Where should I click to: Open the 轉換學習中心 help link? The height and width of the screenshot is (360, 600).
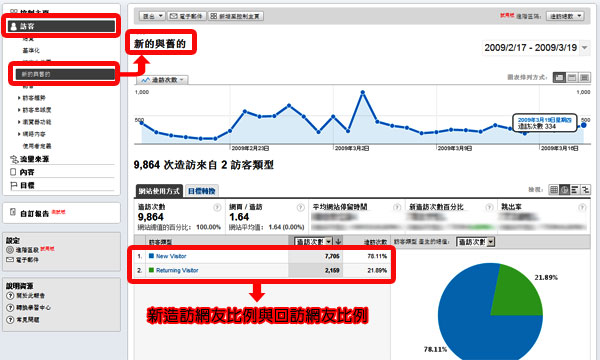pos(33,308)
